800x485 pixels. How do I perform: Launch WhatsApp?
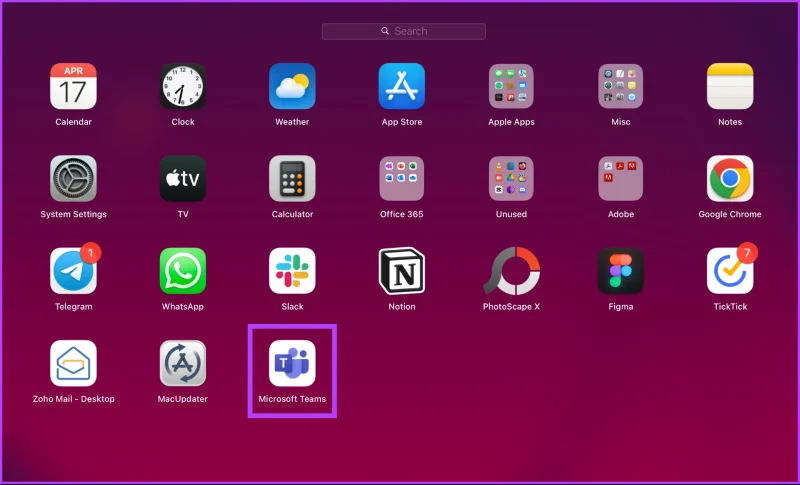click(183, 271)
